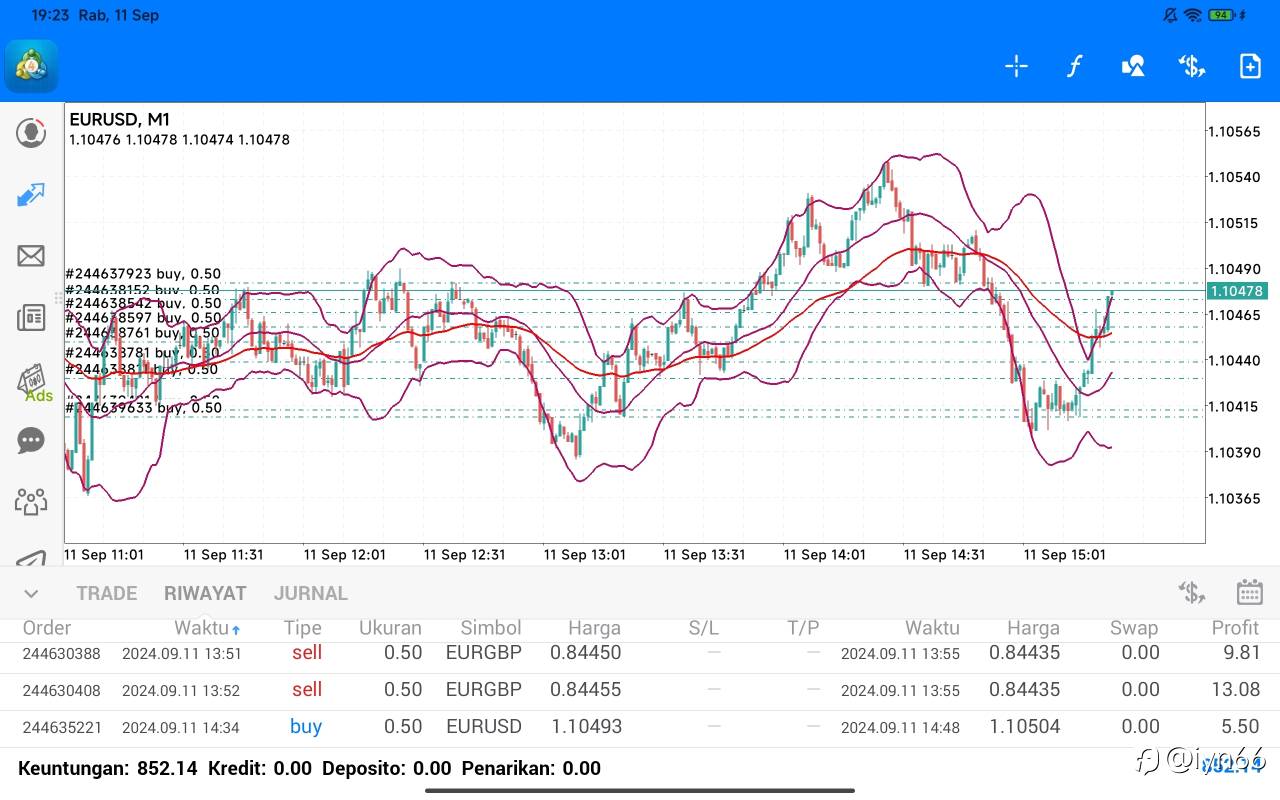Sort by the S/L column header
The image size is (1280, 800).
click(x=704, y=628)
